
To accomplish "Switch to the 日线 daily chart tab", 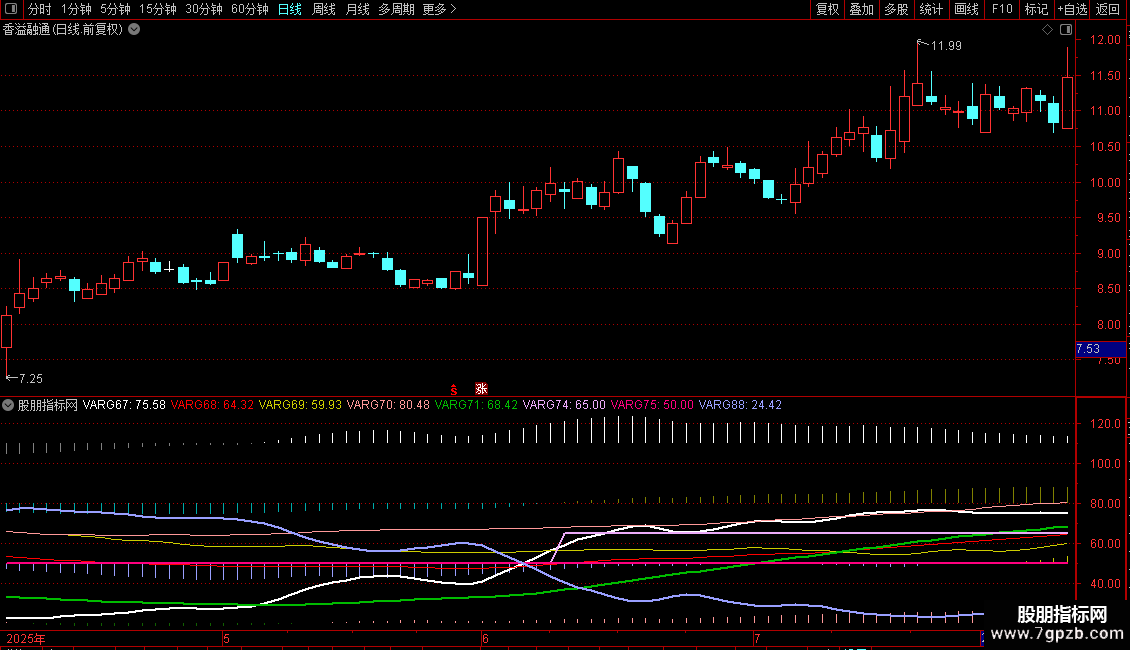I will pyautogui.click(x=290, y=9).
